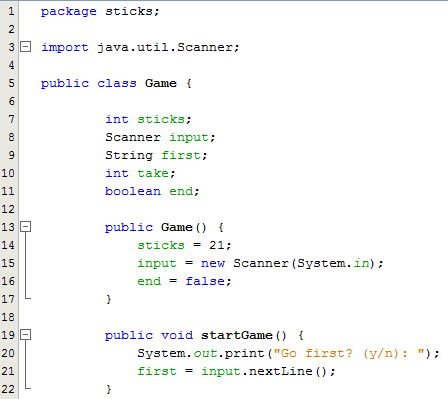Click the 'package' keyword on line 1
448x399 pixels.
click(69, 12)
